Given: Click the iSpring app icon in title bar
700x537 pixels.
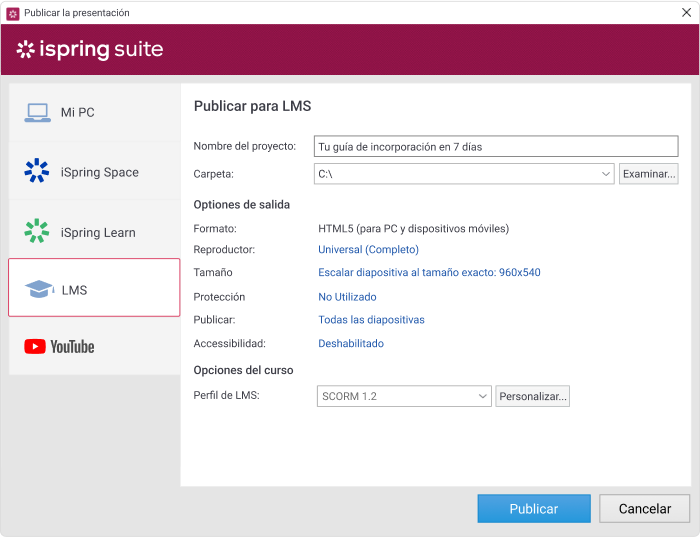Looking at the screenshot, I should 13,13.
